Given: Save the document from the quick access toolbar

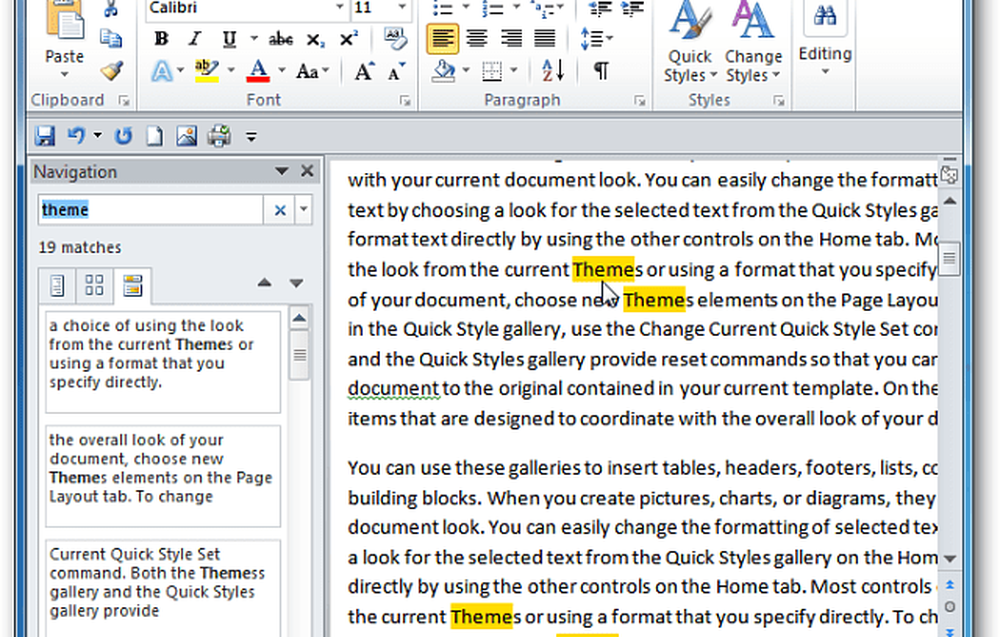Looking at the screenshot, I should pos(45,136).
